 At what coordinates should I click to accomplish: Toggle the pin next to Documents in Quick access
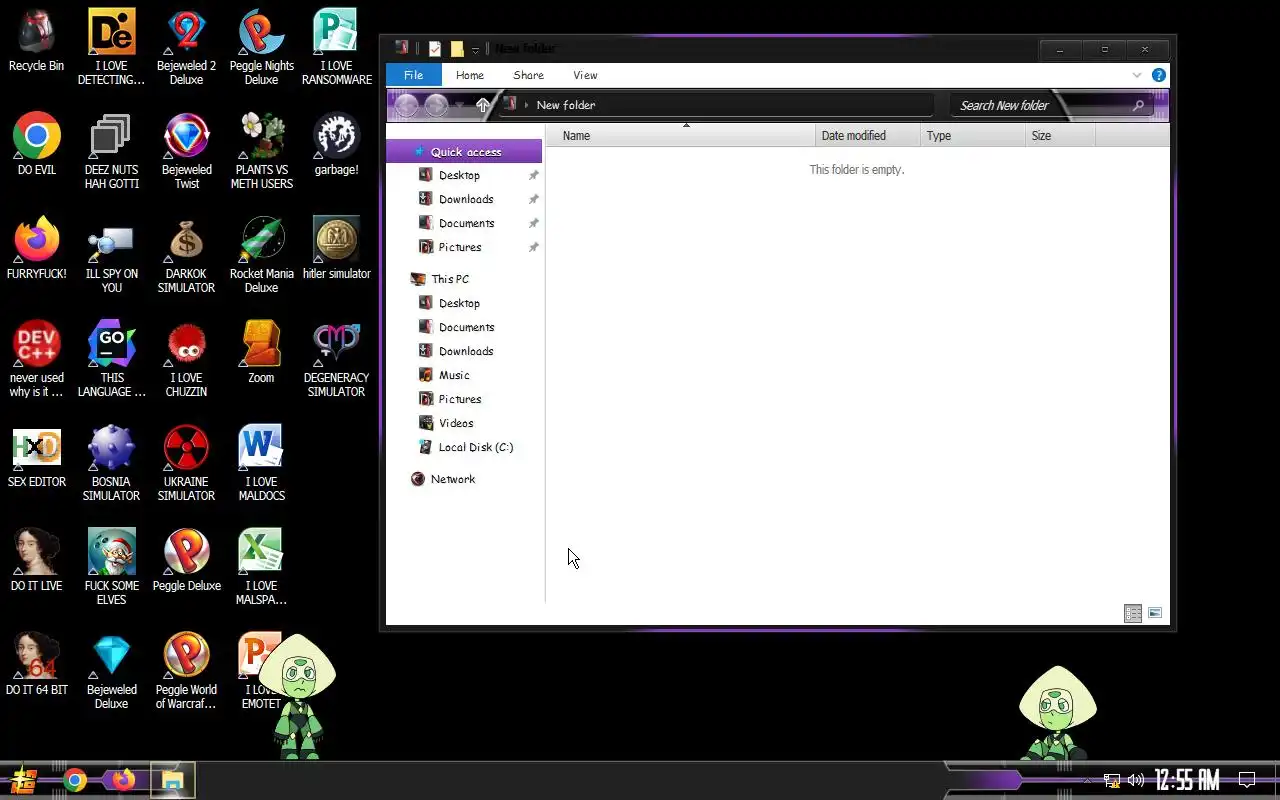[533, 223]
